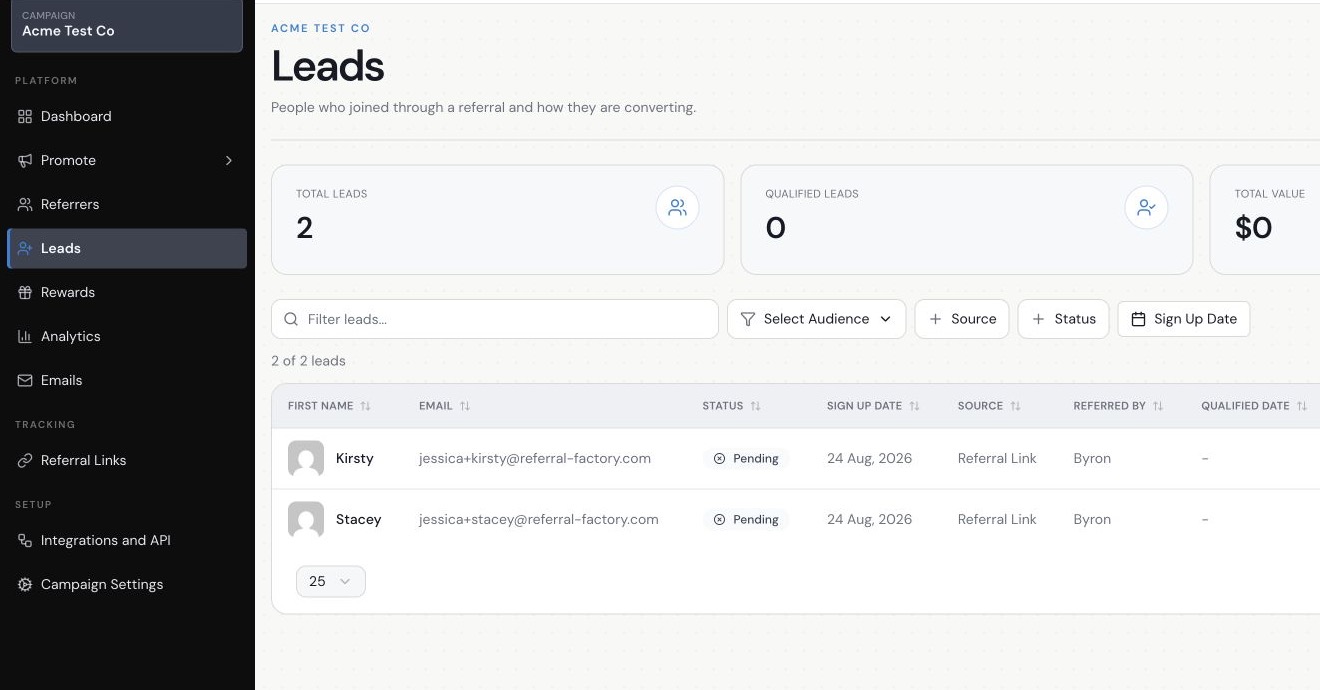This screenshot has height=690, width=1320.
Task: Go to Dashboard in sidebar
Action: click(126, 116)
